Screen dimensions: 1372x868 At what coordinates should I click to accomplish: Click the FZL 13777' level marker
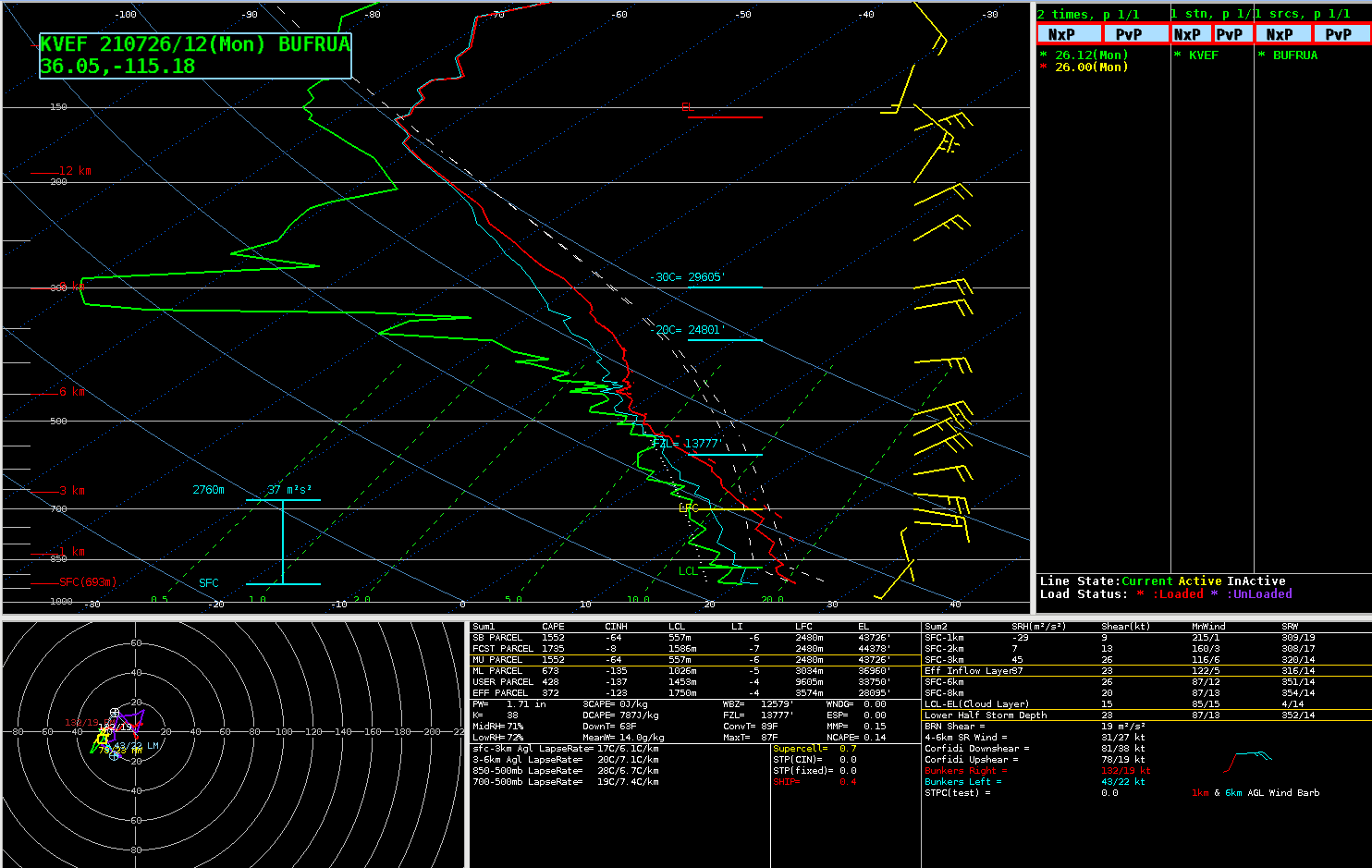point(703,445)
